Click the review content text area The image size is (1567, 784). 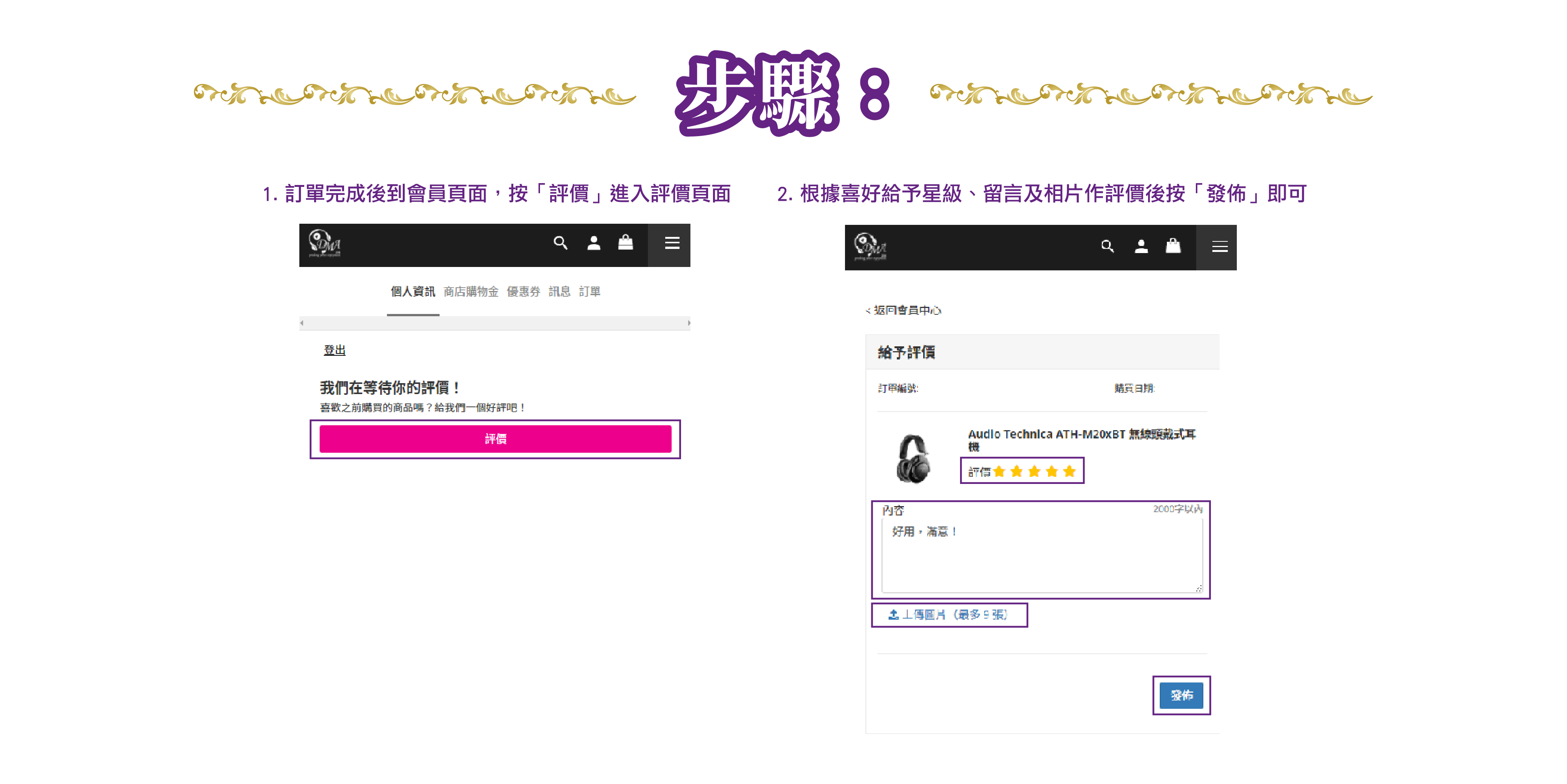coord(1041,555)
